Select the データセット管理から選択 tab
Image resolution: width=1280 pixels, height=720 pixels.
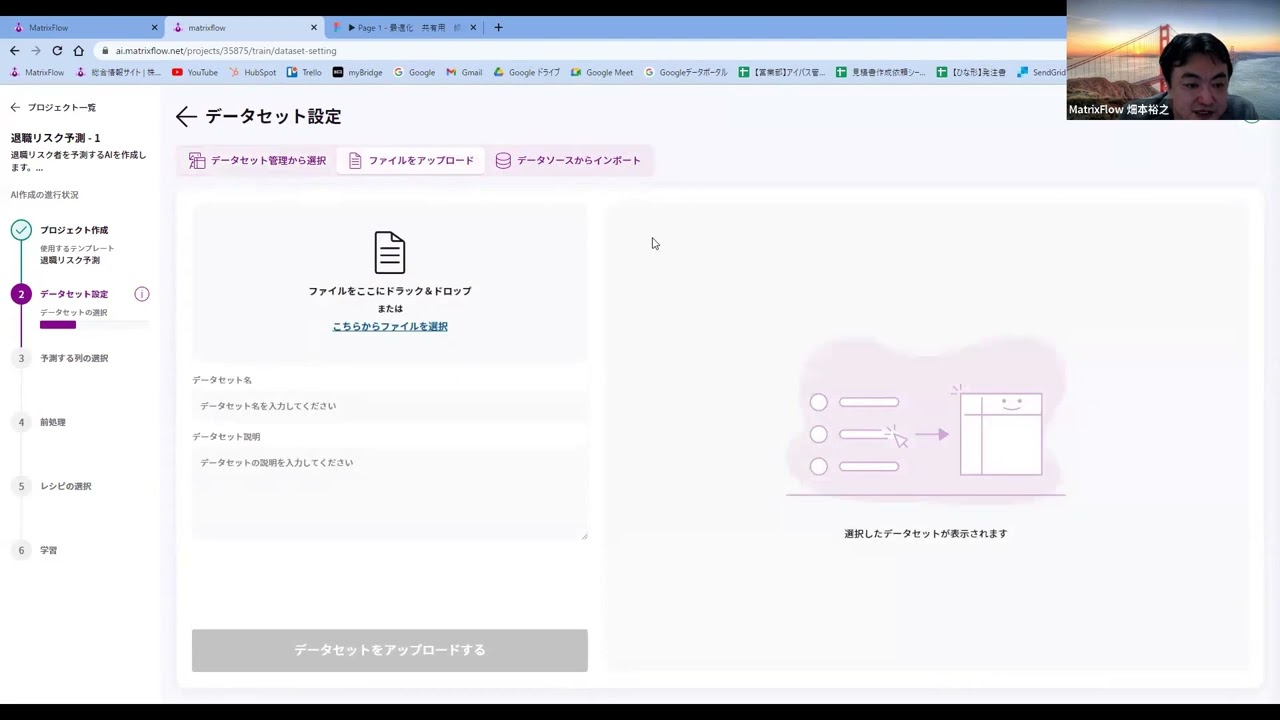tap(258, 161)
